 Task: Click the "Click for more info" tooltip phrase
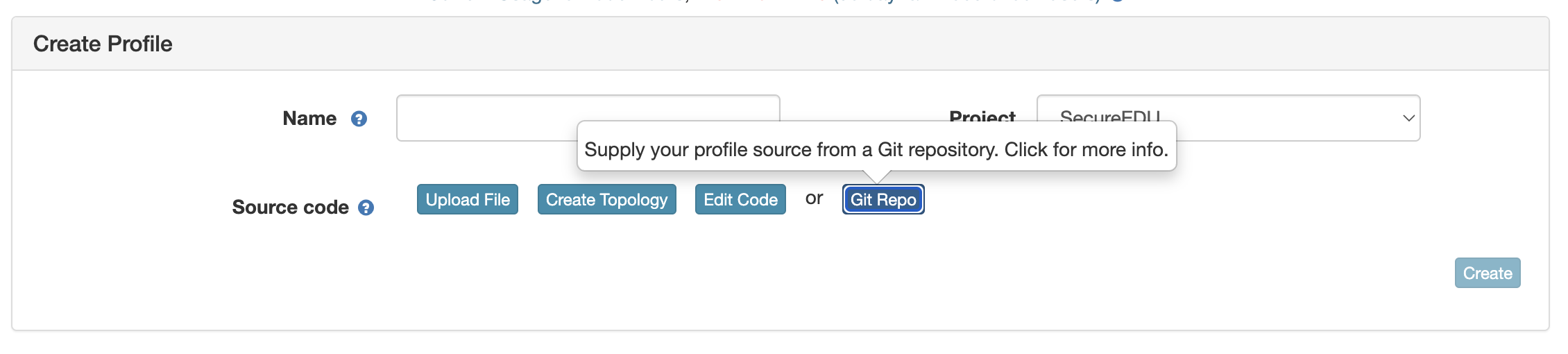pos(1086,149)
